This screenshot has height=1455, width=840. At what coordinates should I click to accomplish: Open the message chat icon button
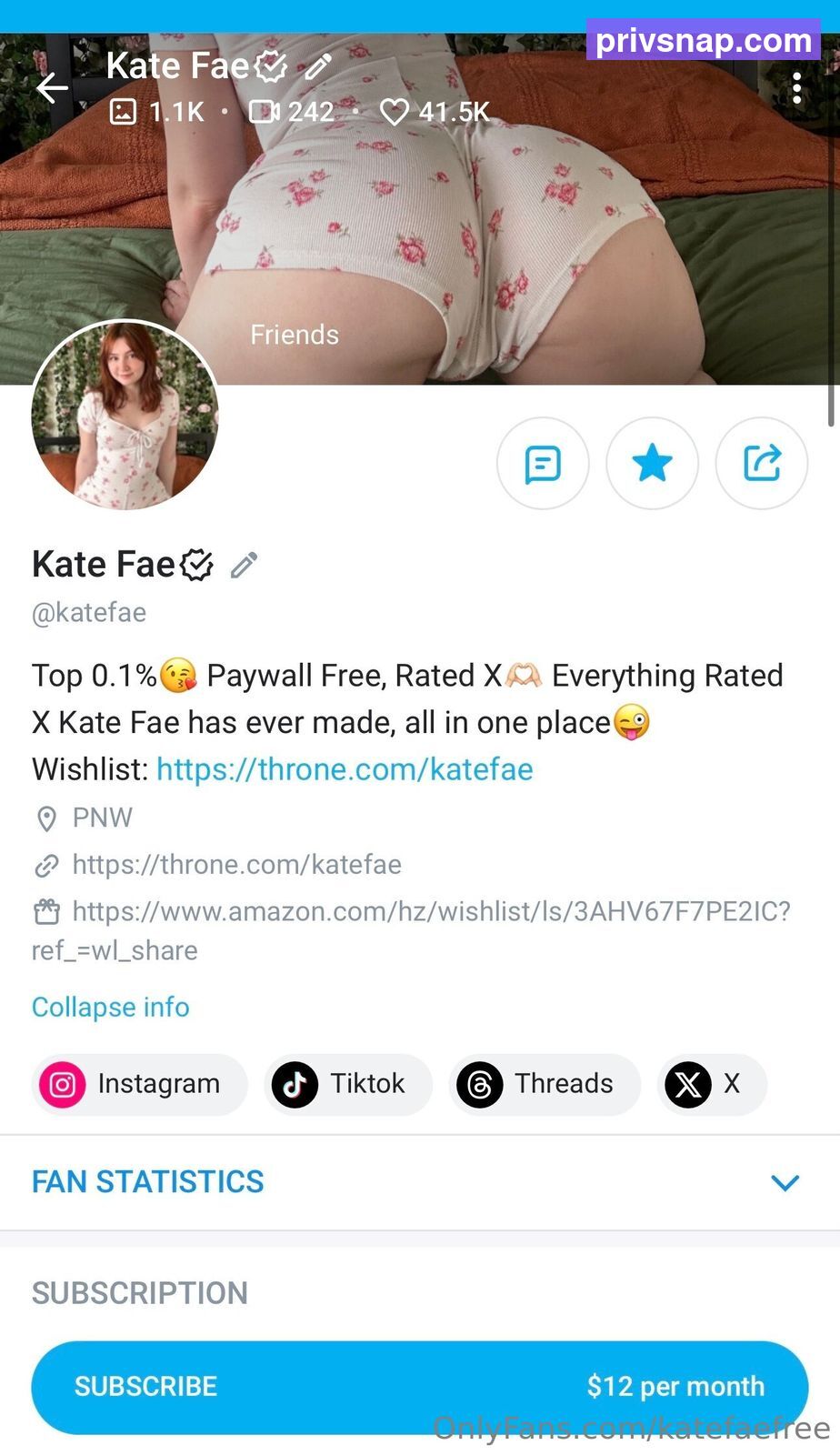543,464
